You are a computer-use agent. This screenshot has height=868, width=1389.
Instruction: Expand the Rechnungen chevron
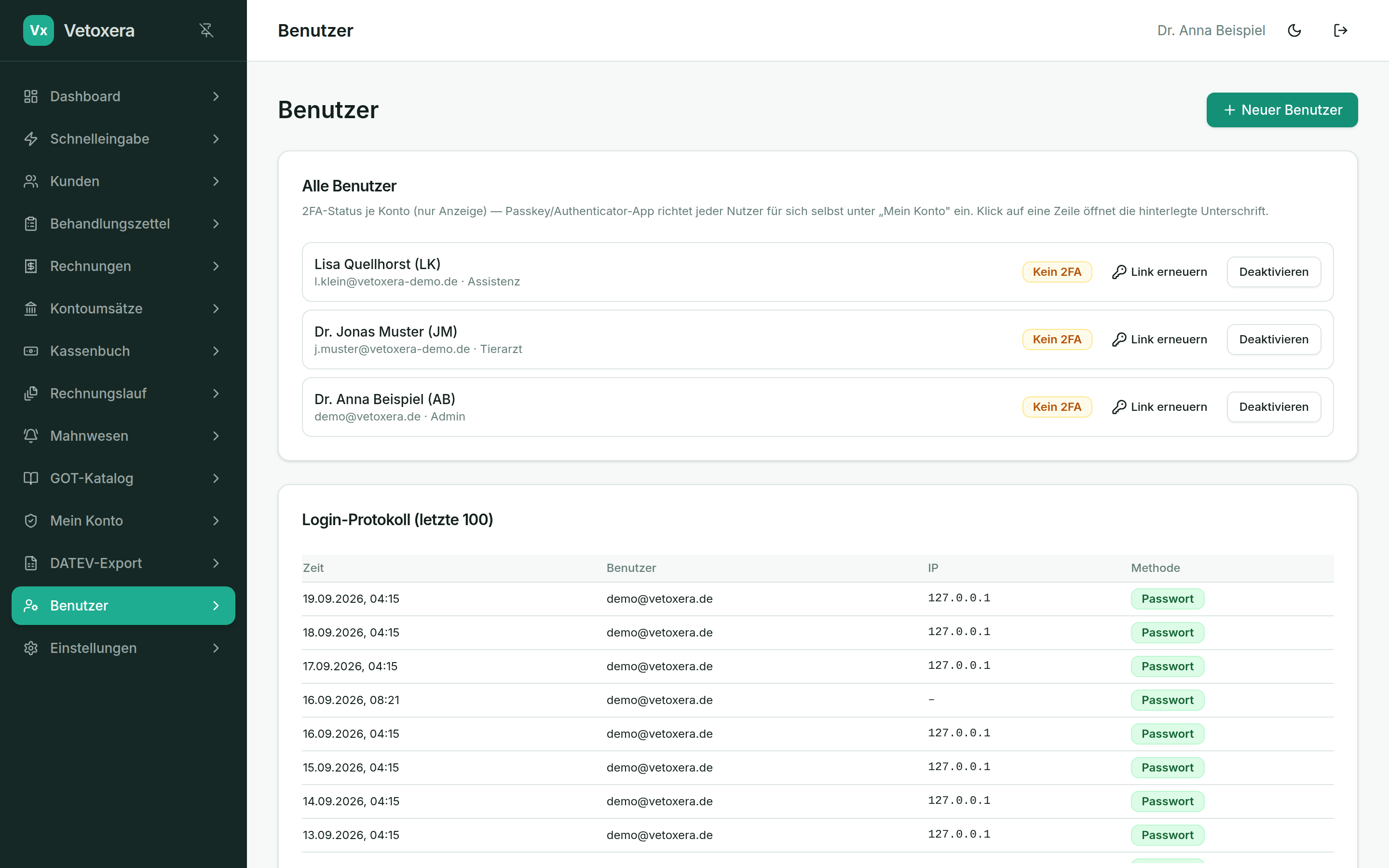click(x=217, y=266)
